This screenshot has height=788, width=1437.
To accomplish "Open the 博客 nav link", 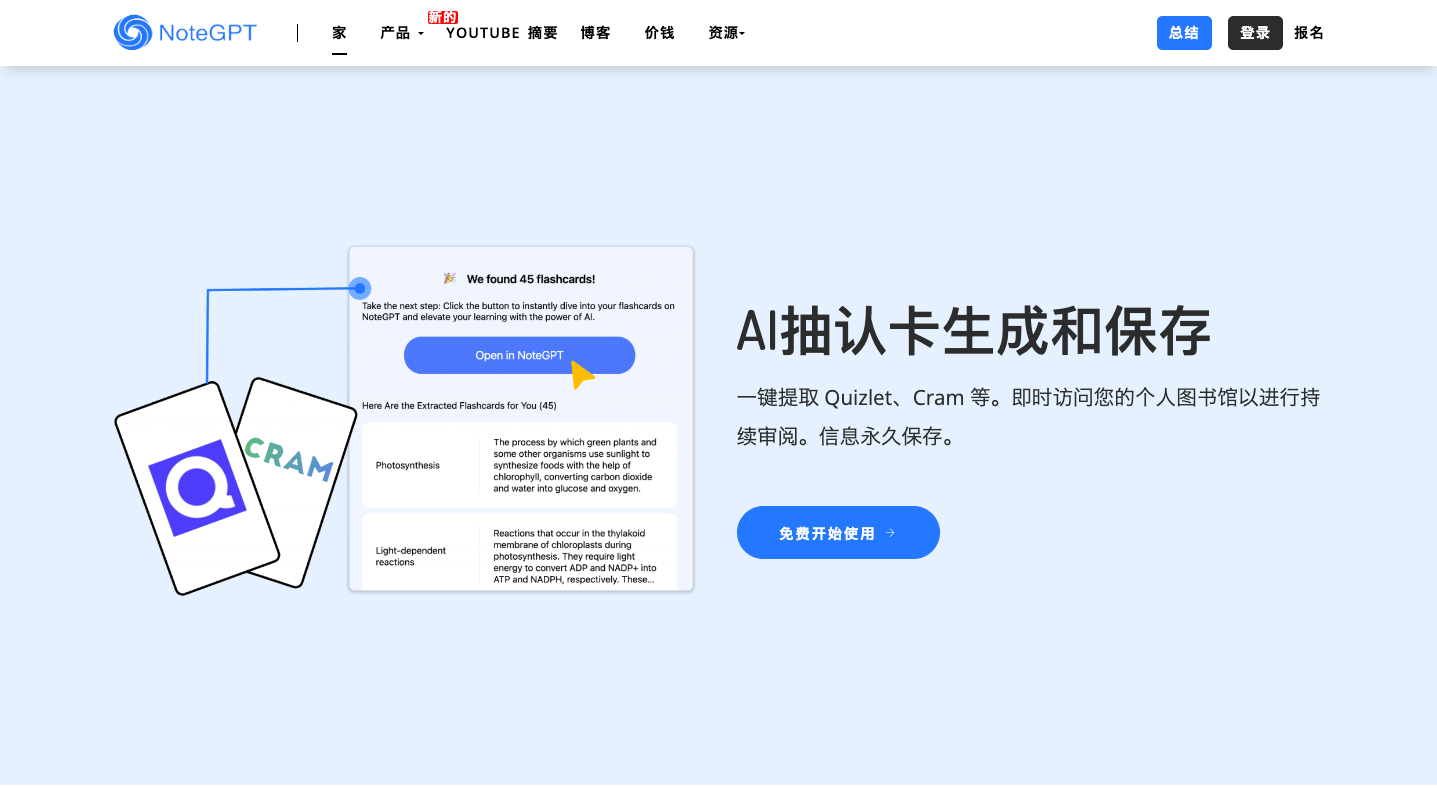I will coord(596,33).
